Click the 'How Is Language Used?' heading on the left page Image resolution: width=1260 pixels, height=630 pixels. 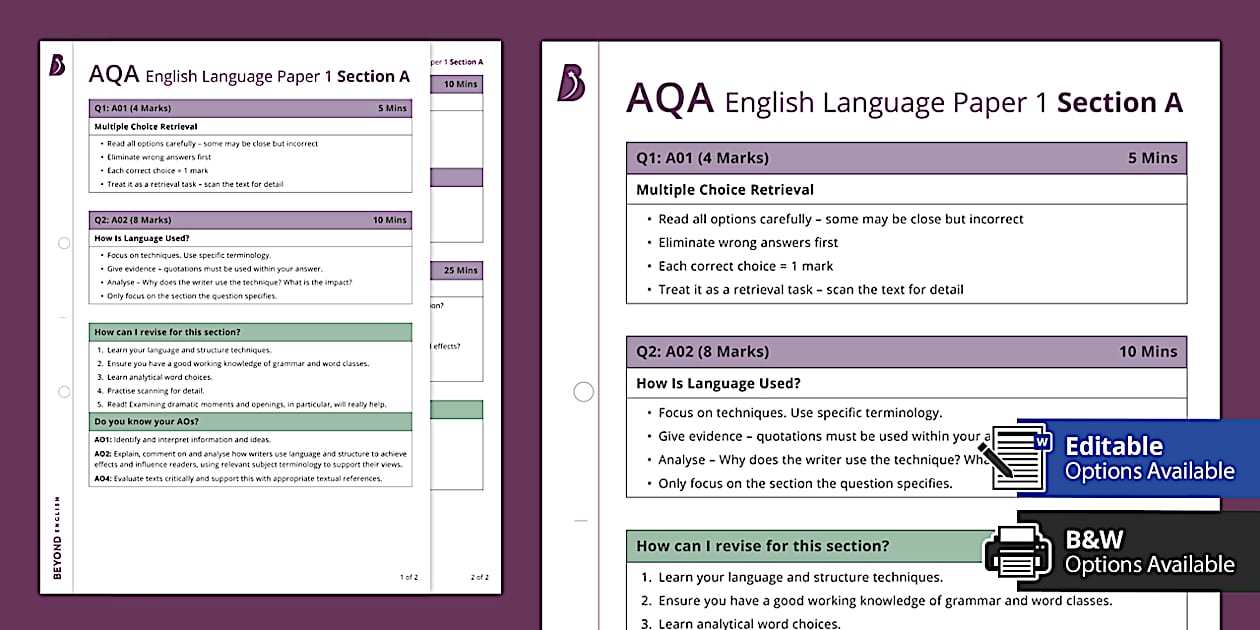click(x=141, y=238)
